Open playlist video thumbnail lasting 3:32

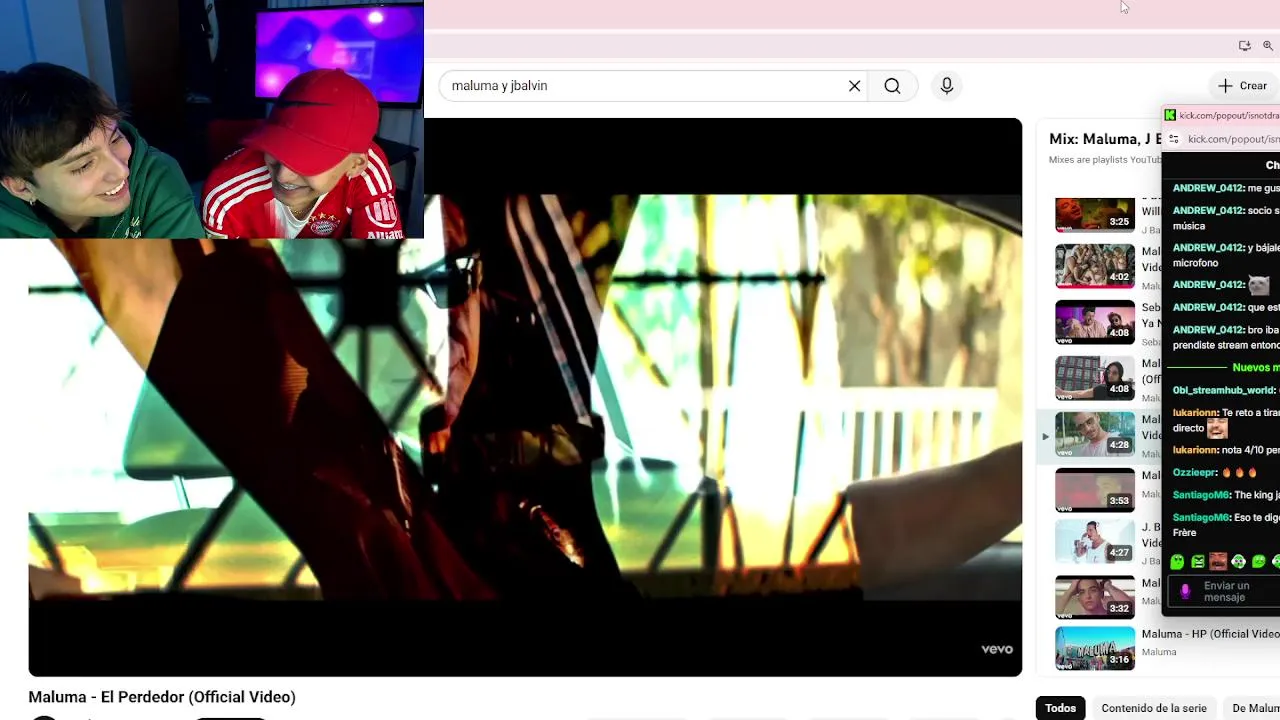[x=1095, y=598]
